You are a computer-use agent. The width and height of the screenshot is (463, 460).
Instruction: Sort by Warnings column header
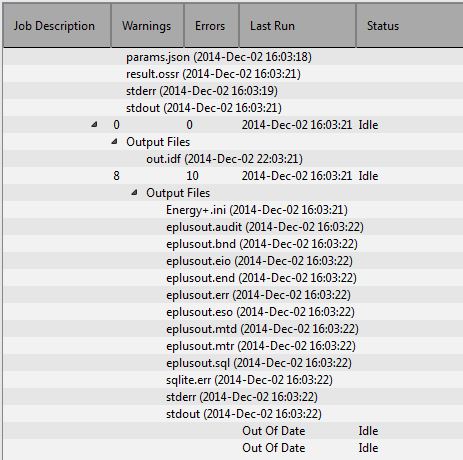[147, 26]
